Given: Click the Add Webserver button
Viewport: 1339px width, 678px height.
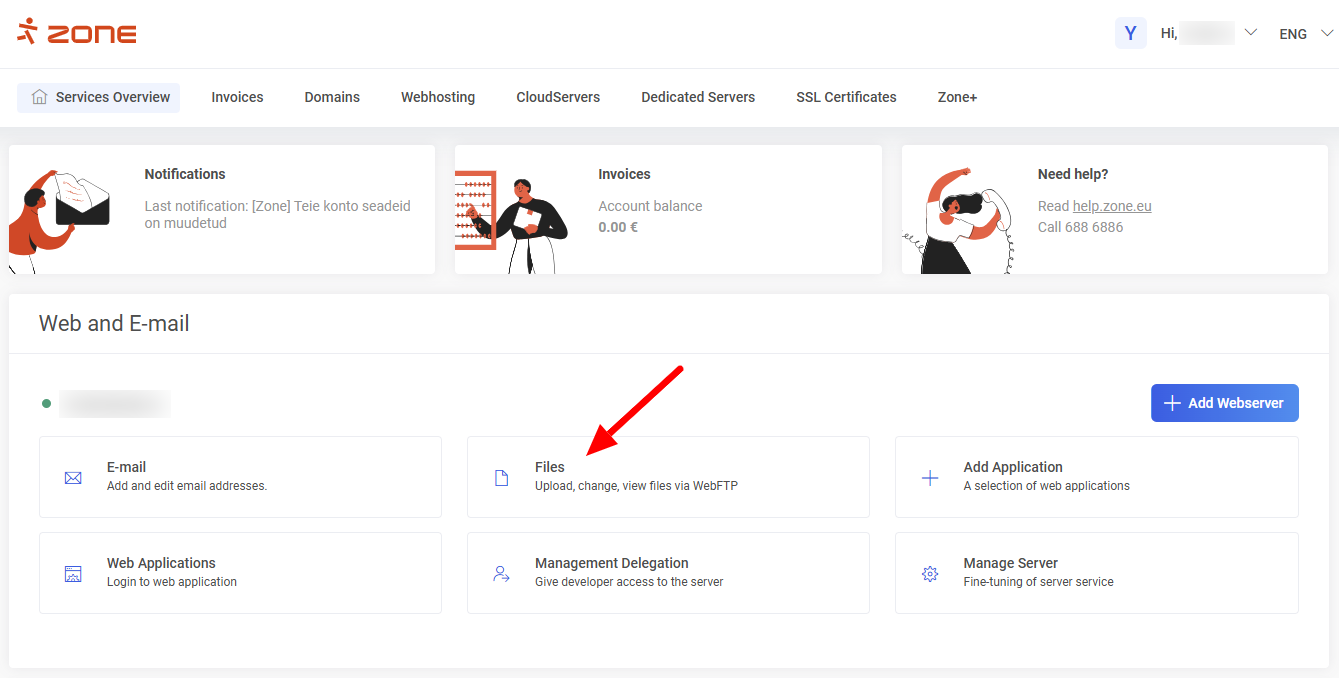Looking at the screenshot, I should (x=1224, y=403).
